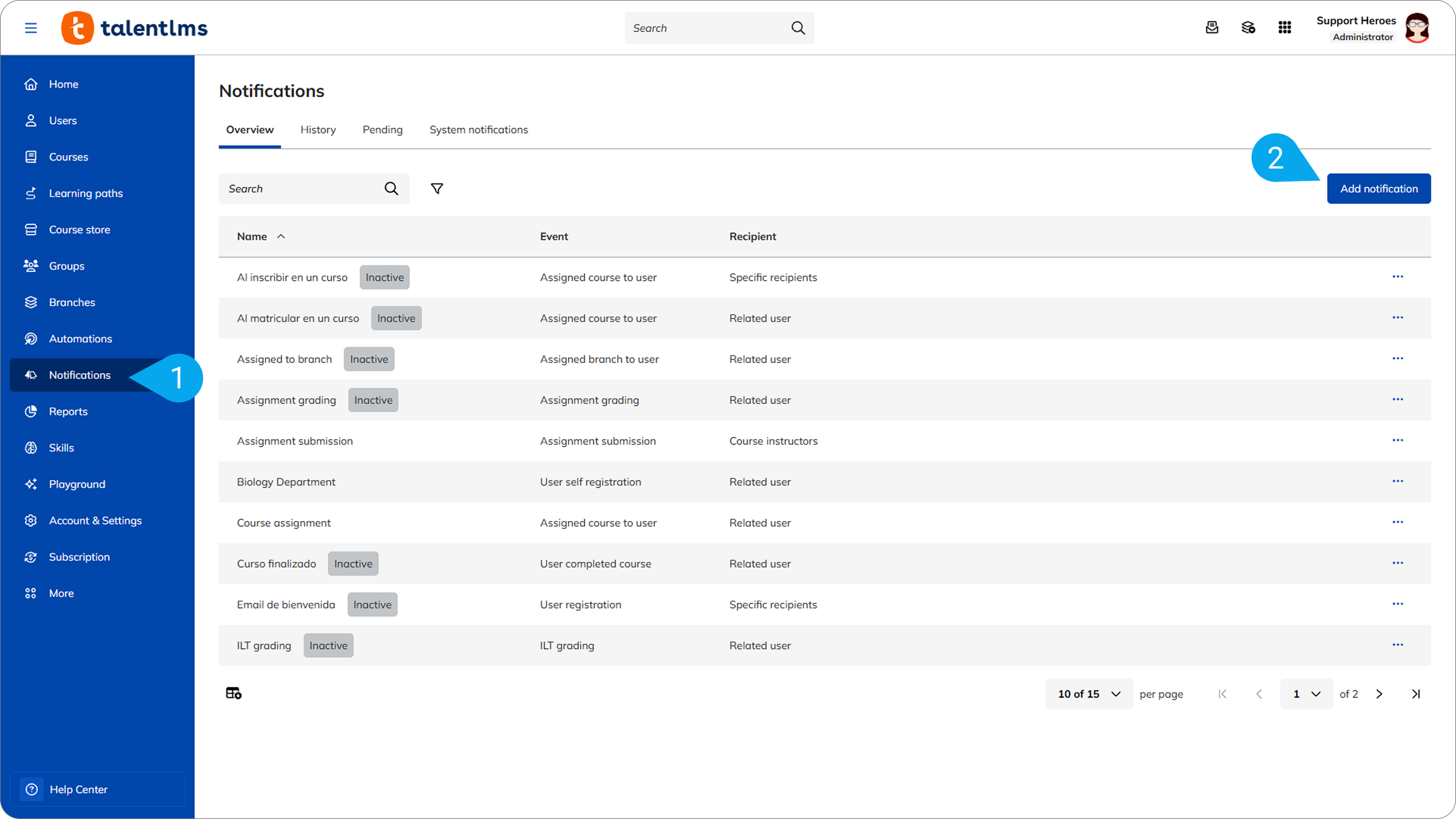Open the messages inbox icon in the header

[x=1211, y=28]
